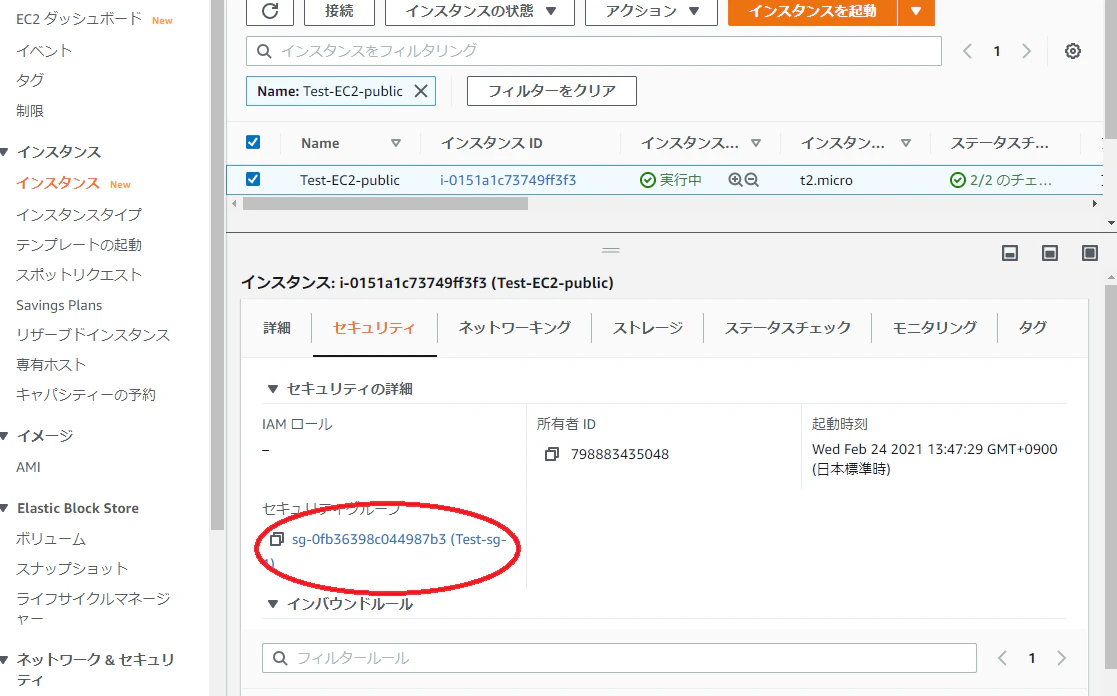
Task: Open the ステータスチェック tab
Action: (787, 328)
